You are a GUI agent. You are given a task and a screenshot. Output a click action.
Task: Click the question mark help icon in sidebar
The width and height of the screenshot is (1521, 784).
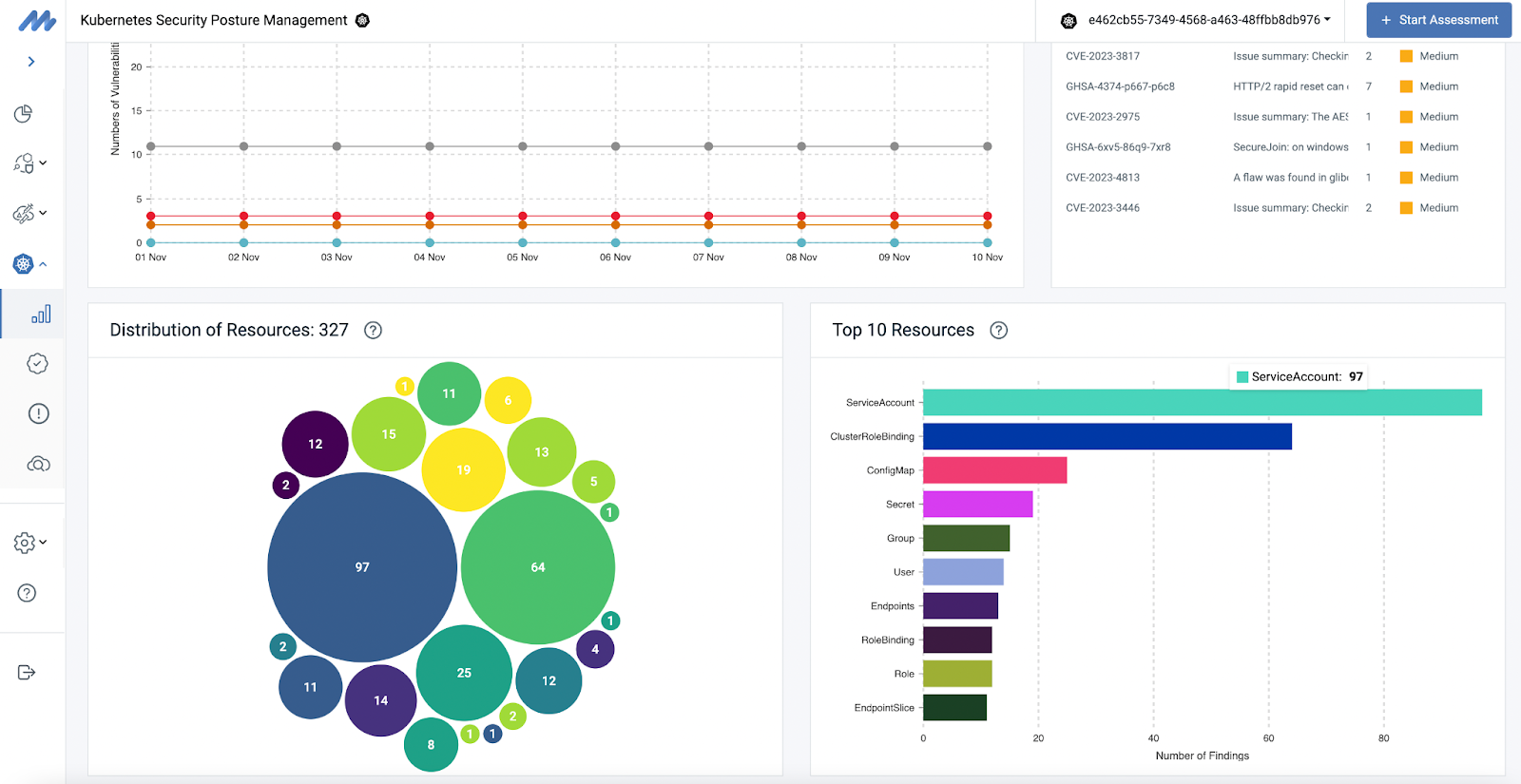tap(27, 593)
